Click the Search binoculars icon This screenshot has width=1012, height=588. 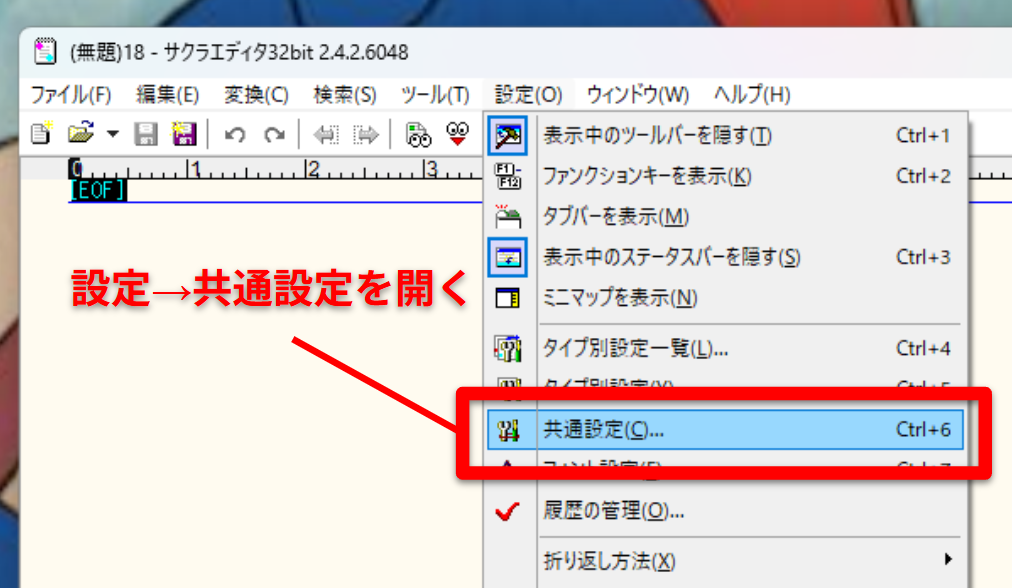click(x=418, y=134)
